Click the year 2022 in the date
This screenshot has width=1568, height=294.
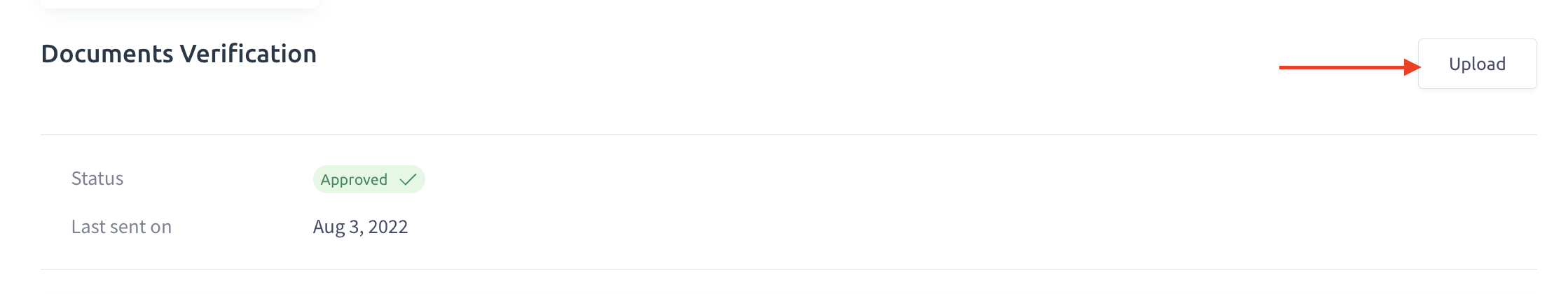point(388,227)
